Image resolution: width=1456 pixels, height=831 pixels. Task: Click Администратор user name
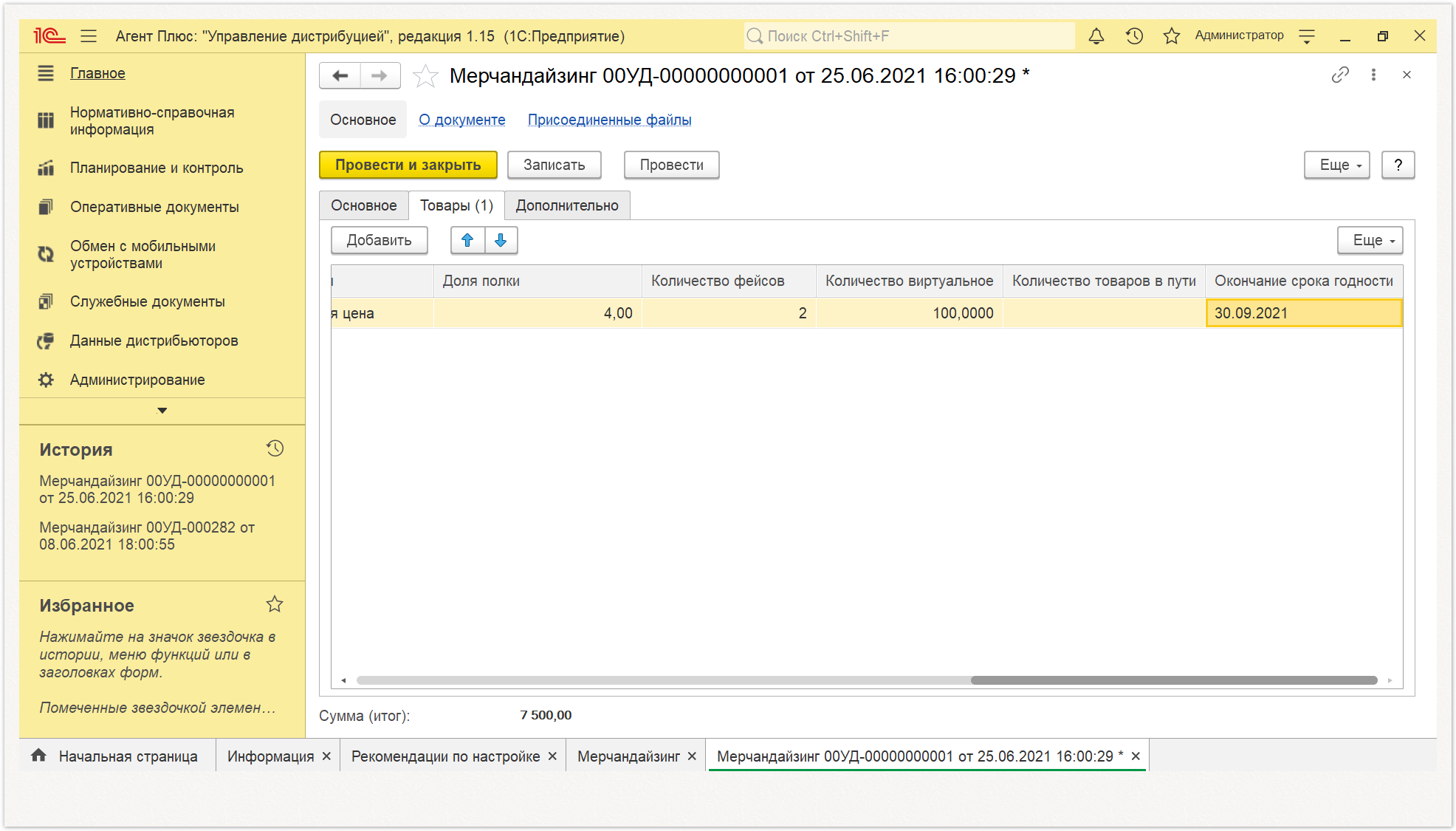click(x=1239, y=35)
